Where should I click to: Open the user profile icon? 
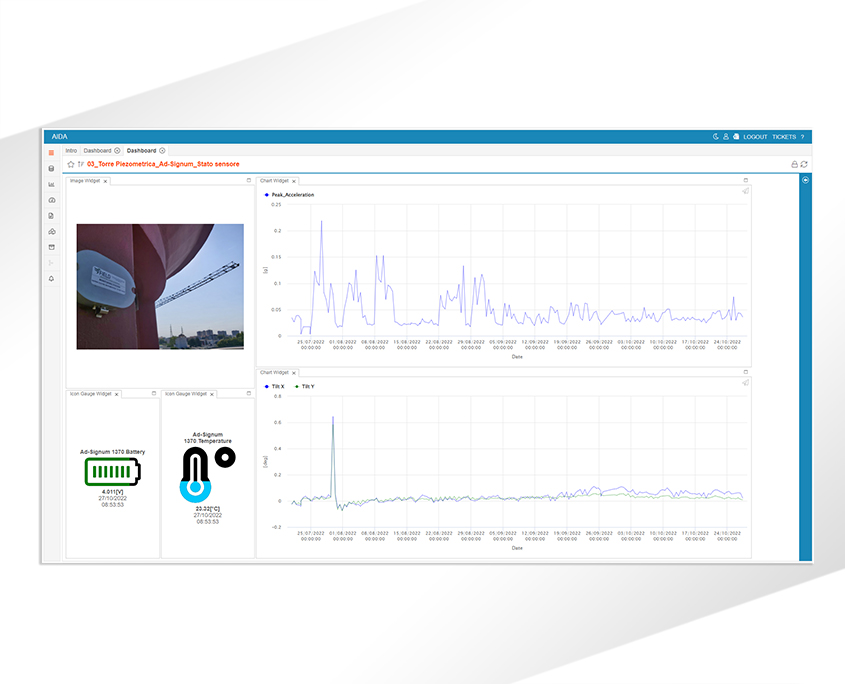click(726, 136)
